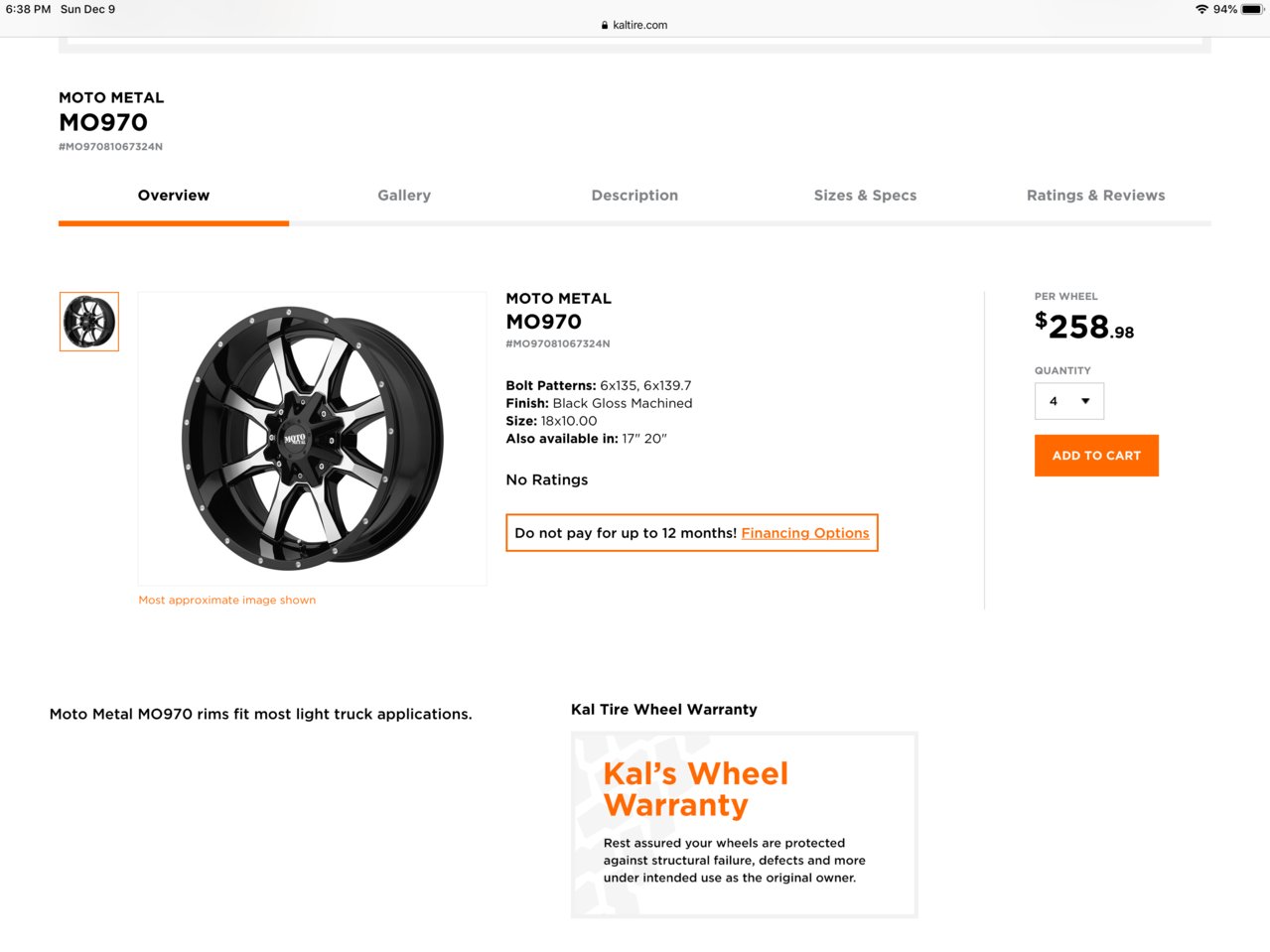Click the large wheel product image
Screen dimensions: 1270x952
313,439
